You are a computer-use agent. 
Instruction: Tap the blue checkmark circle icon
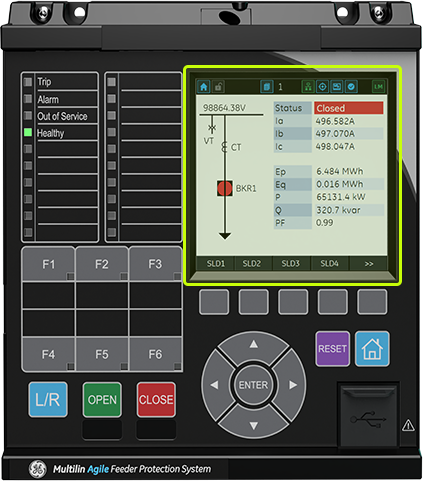[351, 87]
